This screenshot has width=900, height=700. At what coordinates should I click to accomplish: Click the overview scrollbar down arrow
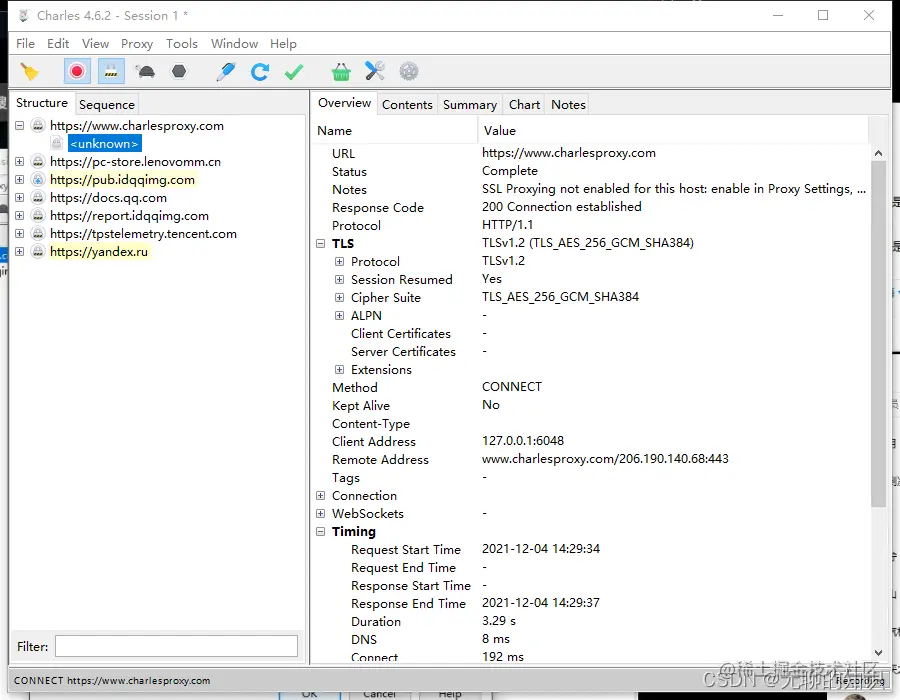click(x=878, y=652)
